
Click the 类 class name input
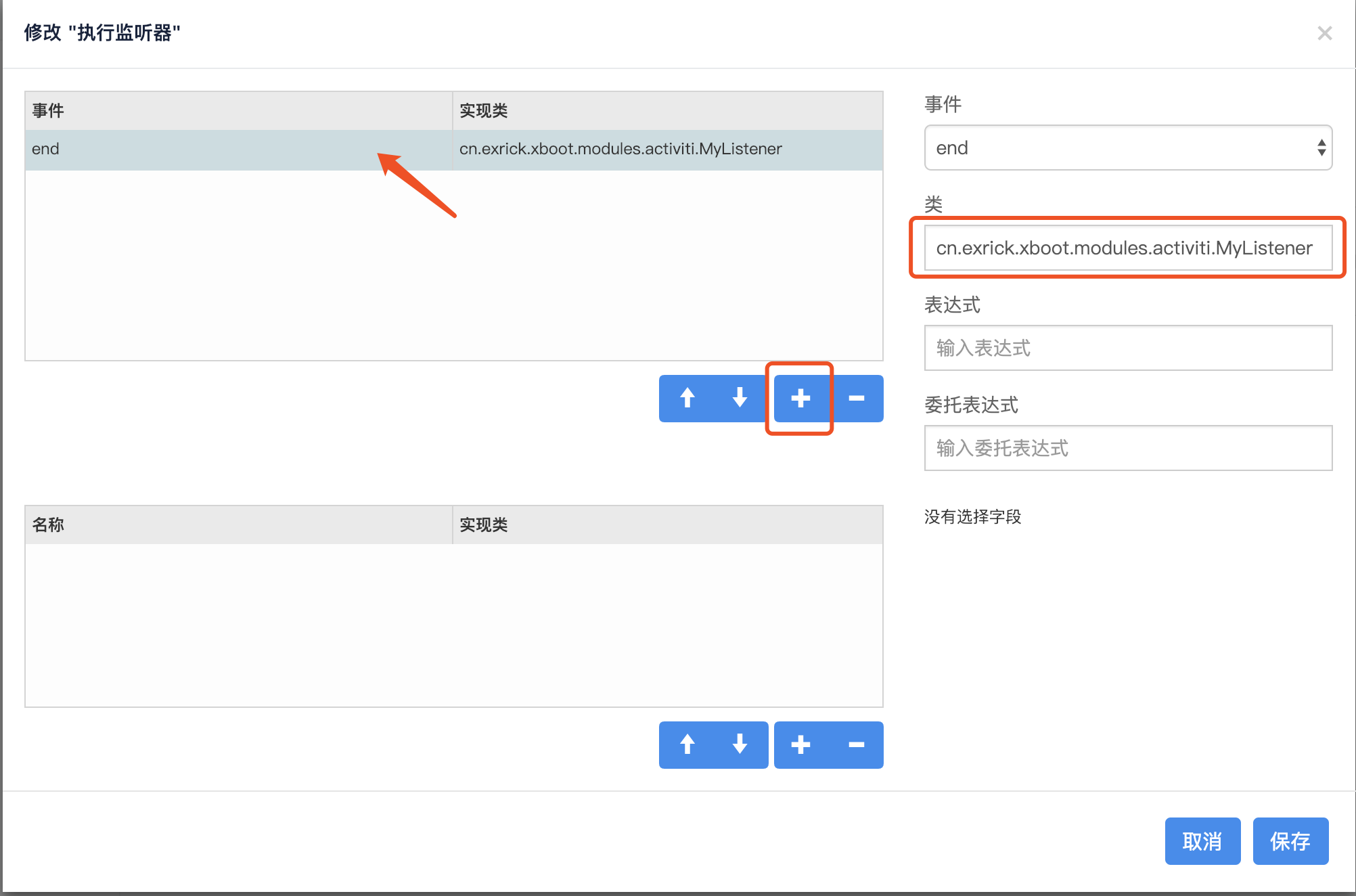1128,248
